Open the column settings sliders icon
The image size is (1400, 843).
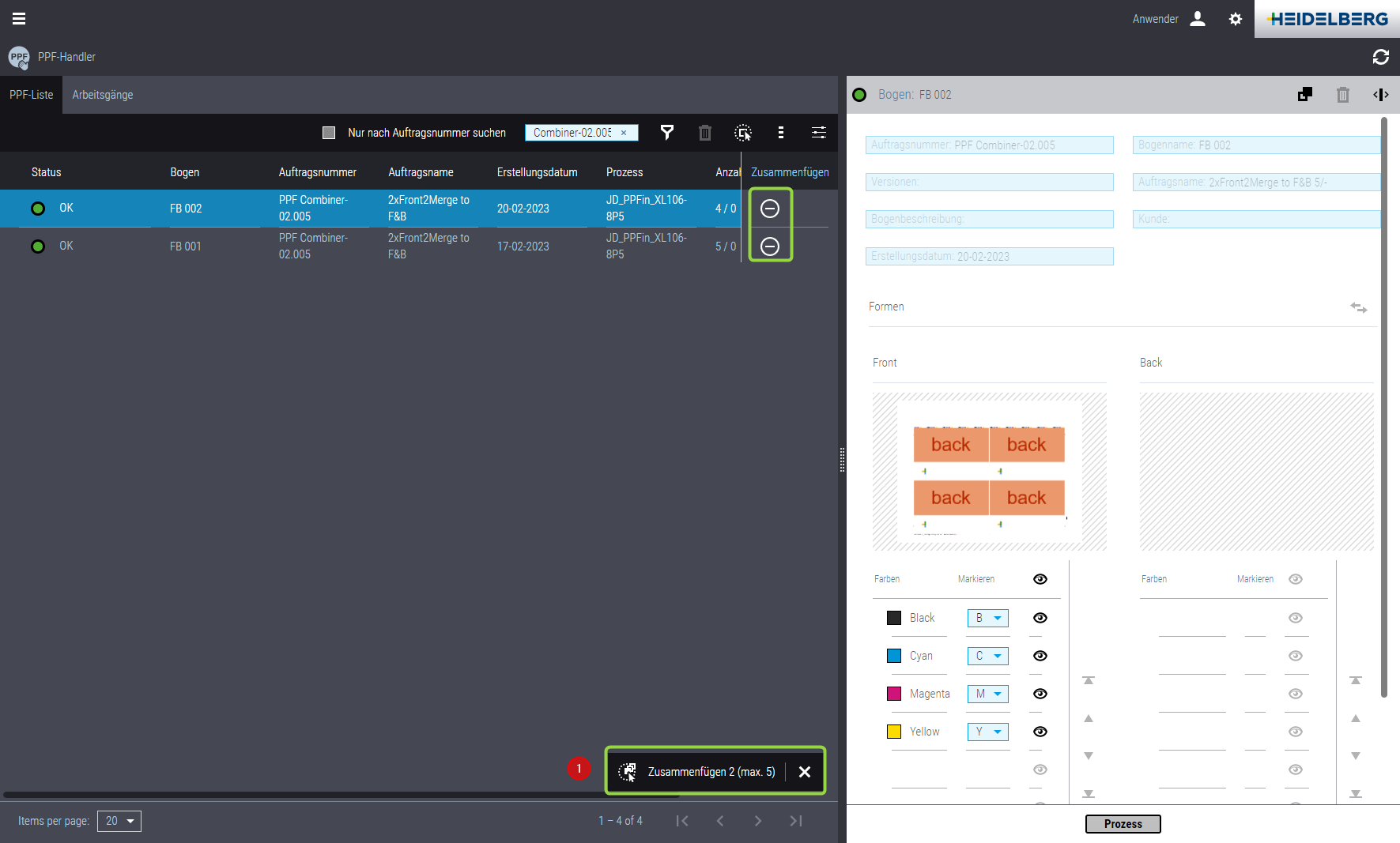click(819, 133)
